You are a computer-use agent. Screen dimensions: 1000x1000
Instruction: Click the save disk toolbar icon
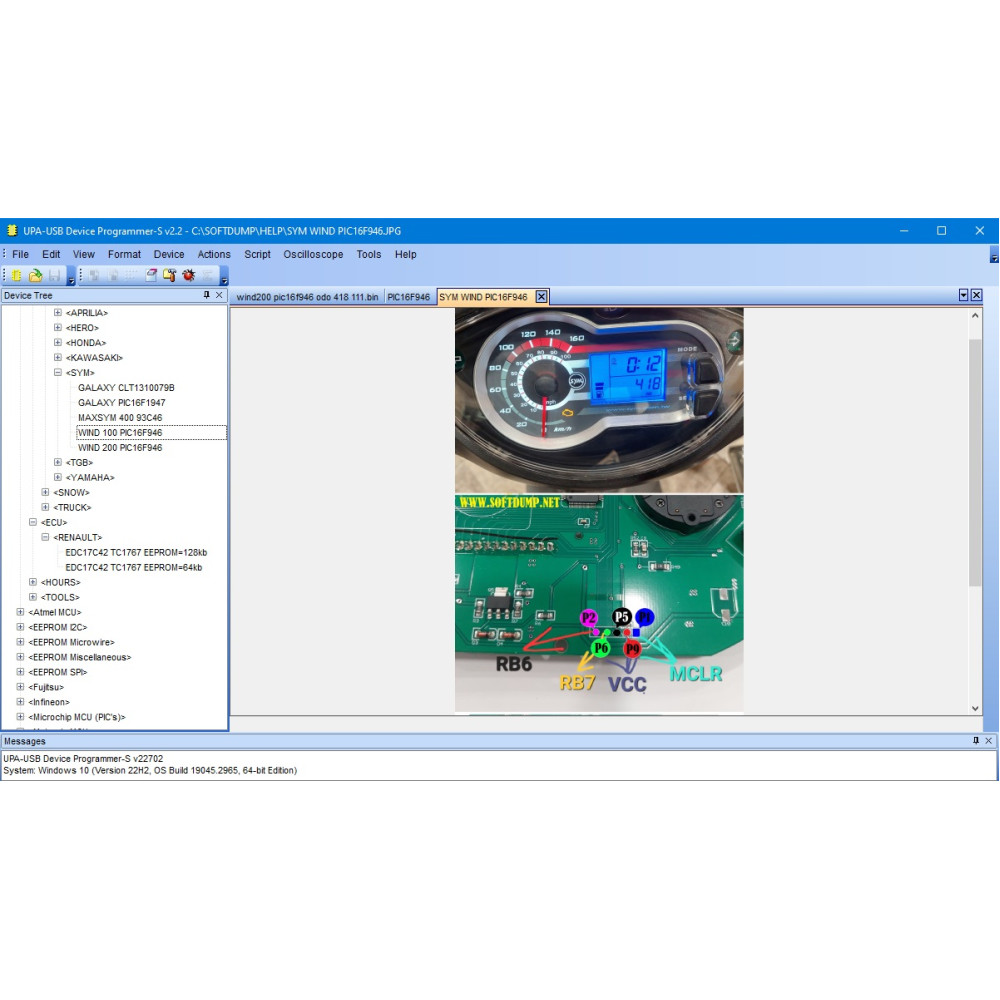55,276
